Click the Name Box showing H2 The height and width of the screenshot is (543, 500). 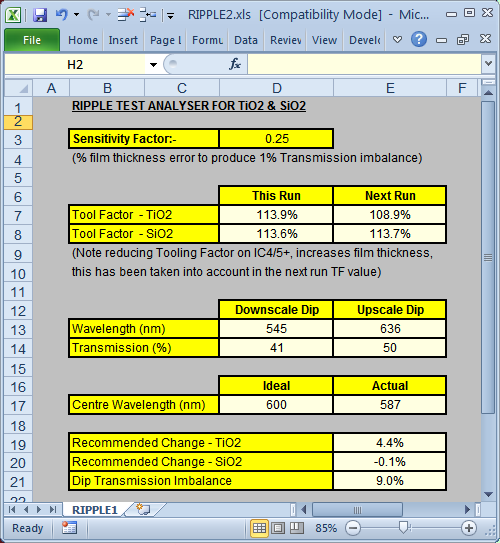click(75, 64)
